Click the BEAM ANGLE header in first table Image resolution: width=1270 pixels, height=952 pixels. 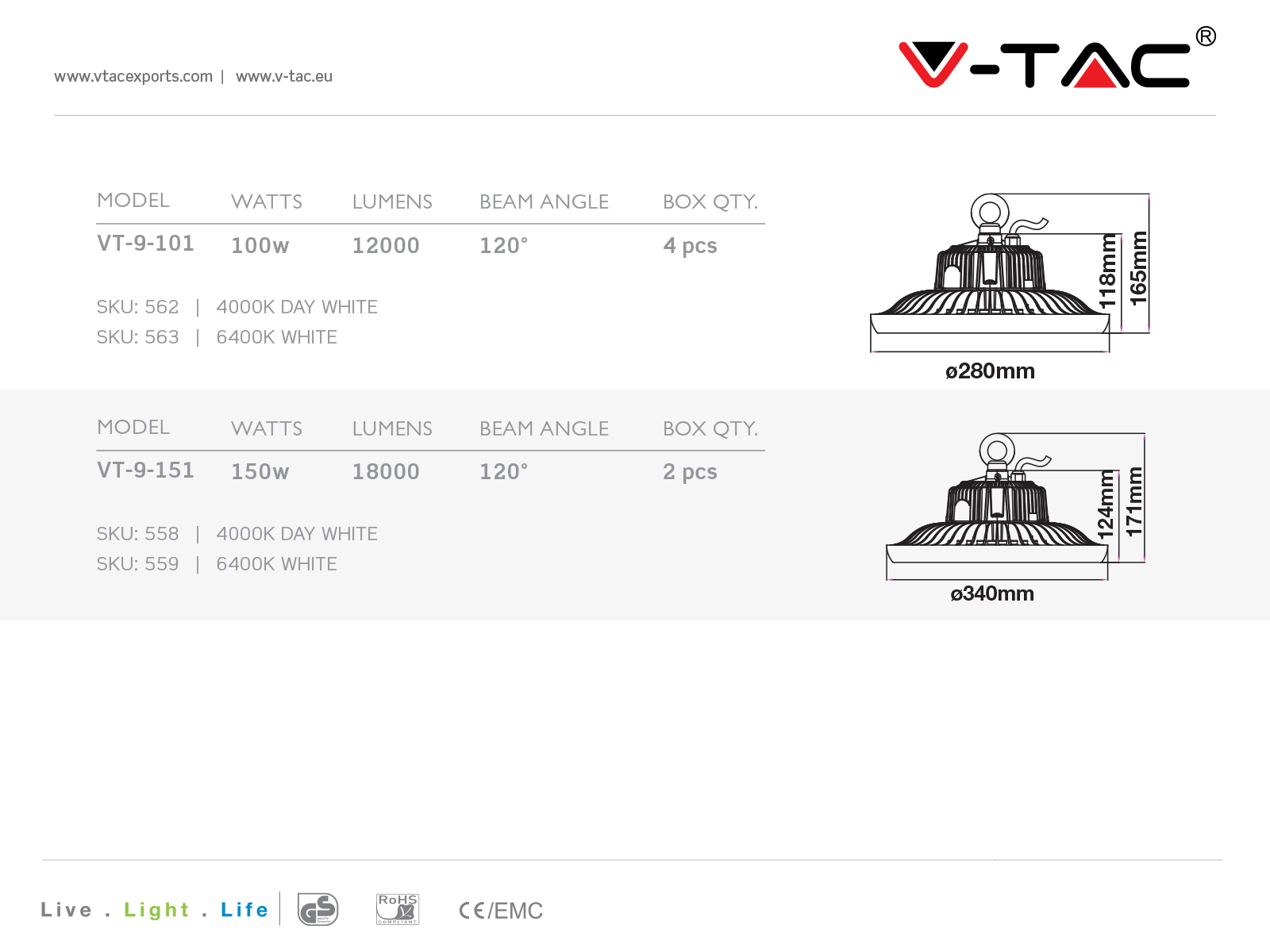point(544,202)
